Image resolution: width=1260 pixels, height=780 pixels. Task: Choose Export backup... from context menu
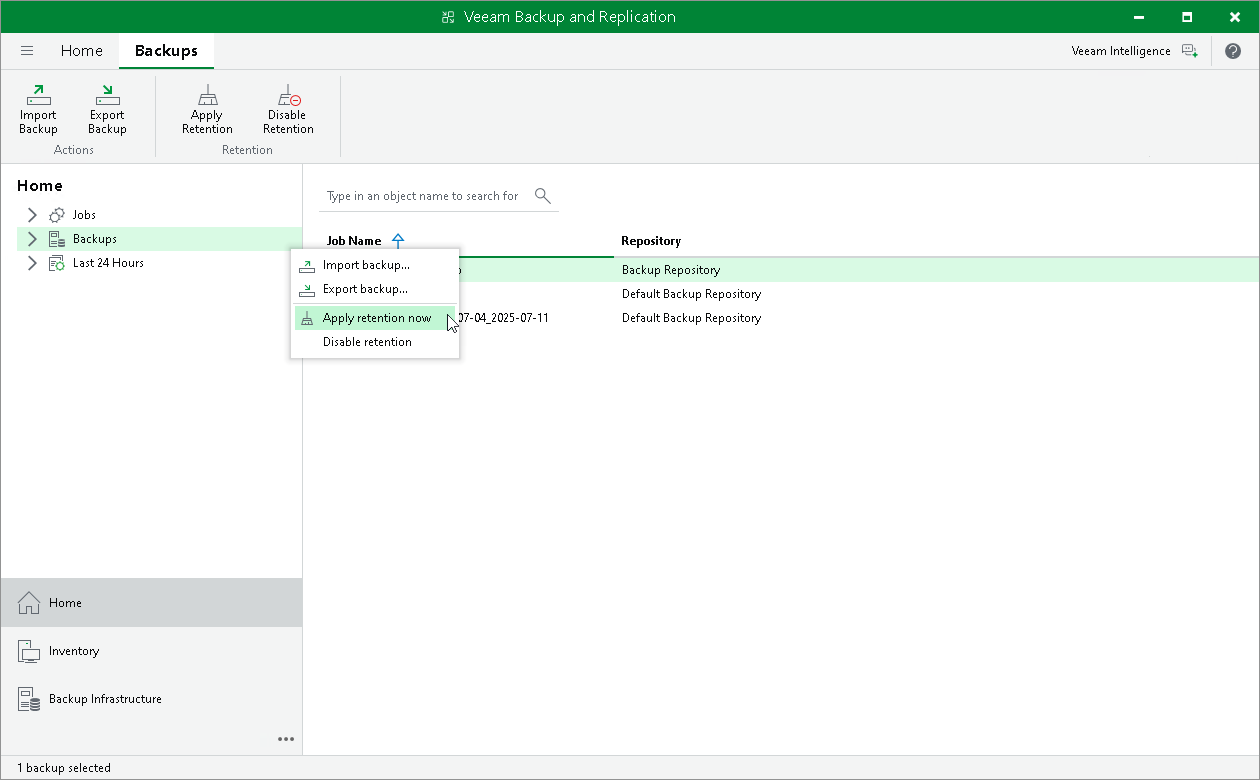point(375,290)
